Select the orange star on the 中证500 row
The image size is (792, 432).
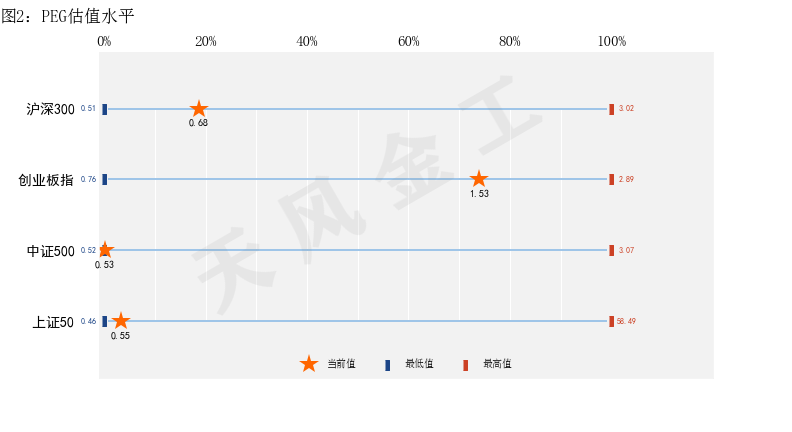(105, 250)
